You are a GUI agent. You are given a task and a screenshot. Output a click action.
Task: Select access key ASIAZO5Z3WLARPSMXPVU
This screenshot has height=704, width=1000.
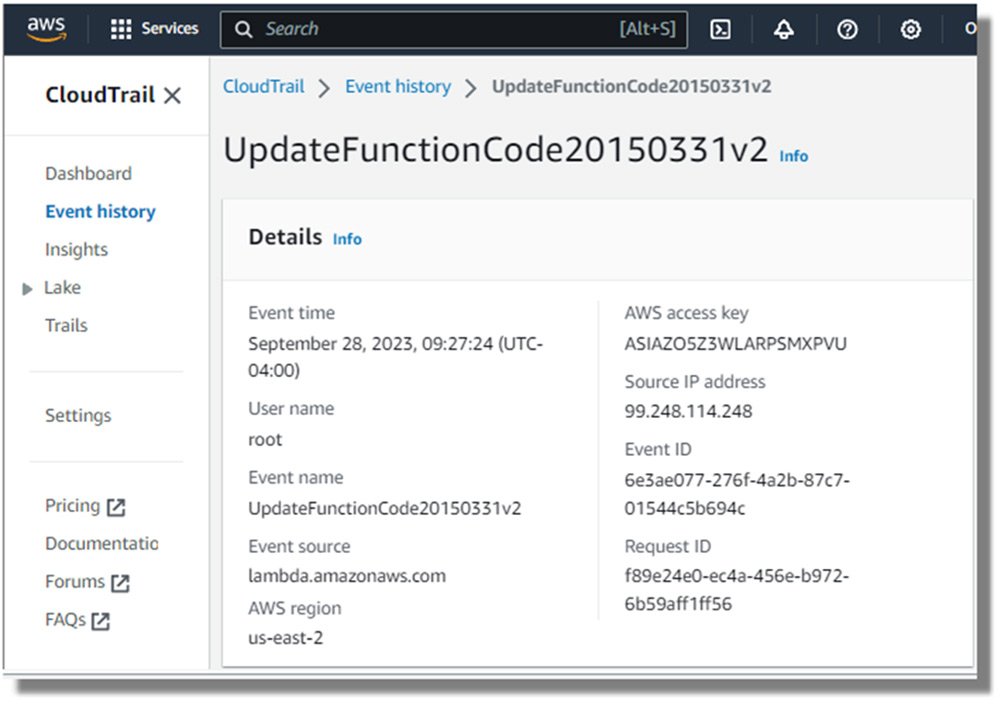coord(735,344)
